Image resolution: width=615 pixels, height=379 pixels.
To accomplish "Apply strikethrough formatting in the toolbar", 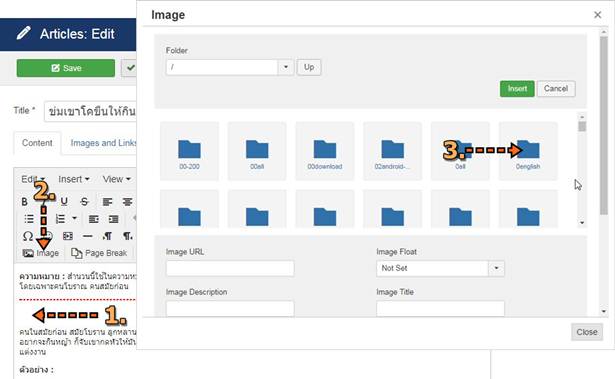I will click(84, 202).
